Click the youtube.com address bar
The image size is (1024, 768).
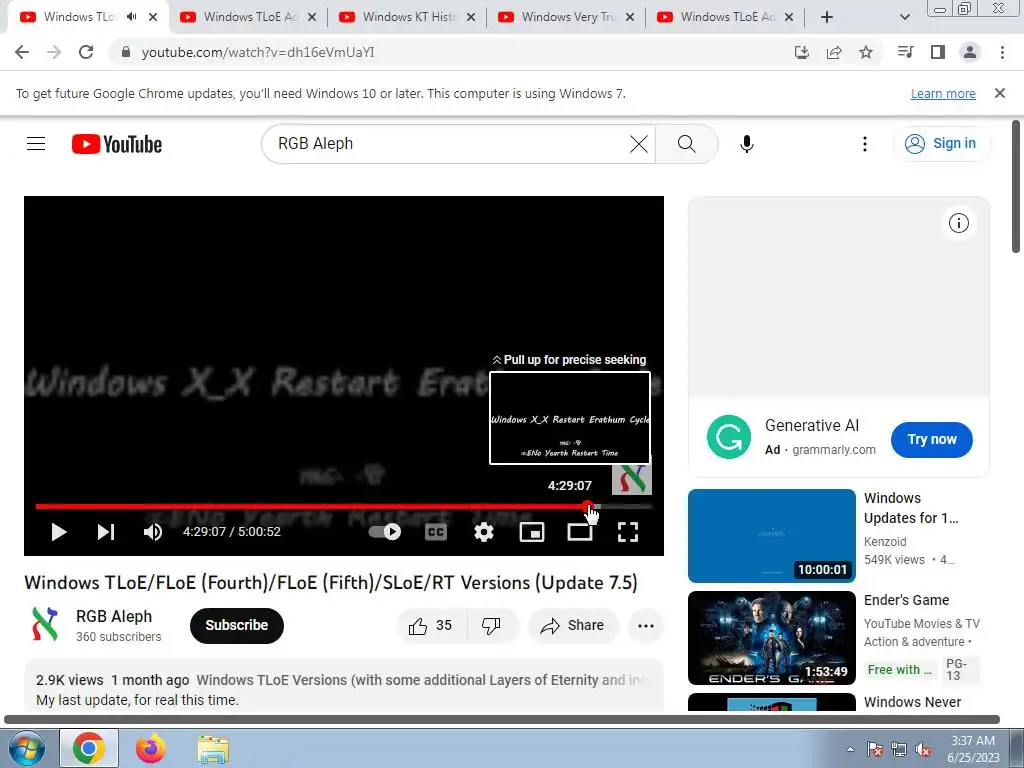(451, 52)
